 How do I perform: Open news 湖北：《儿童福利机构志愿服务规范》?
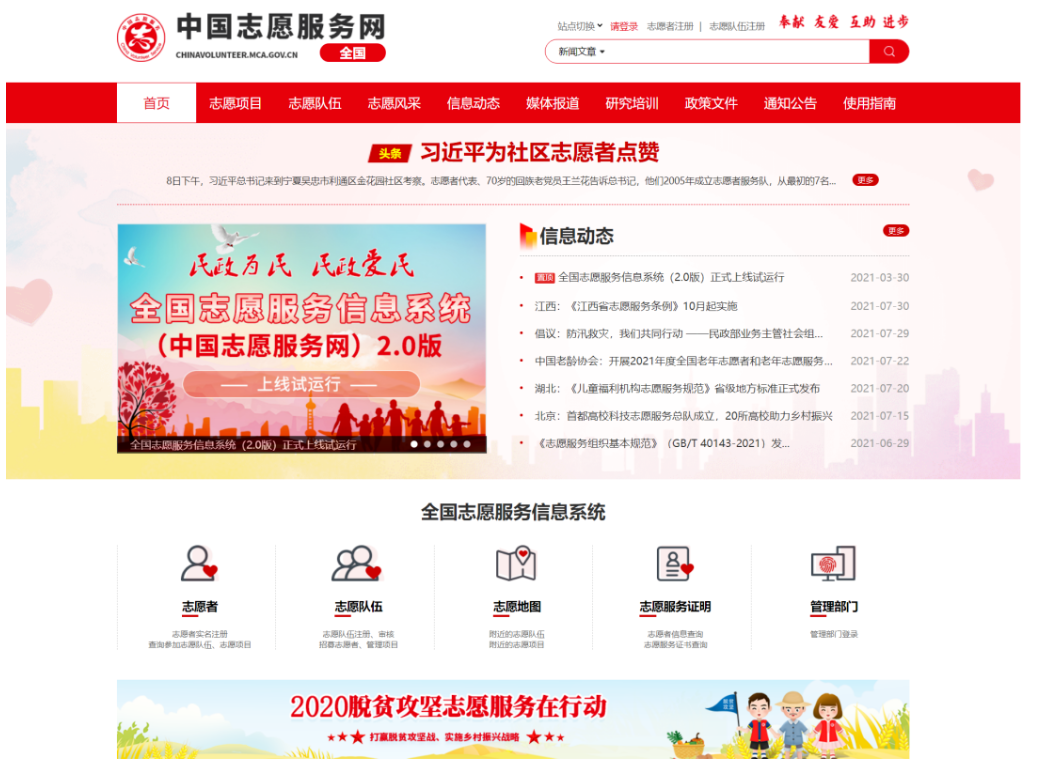point(677,389)
